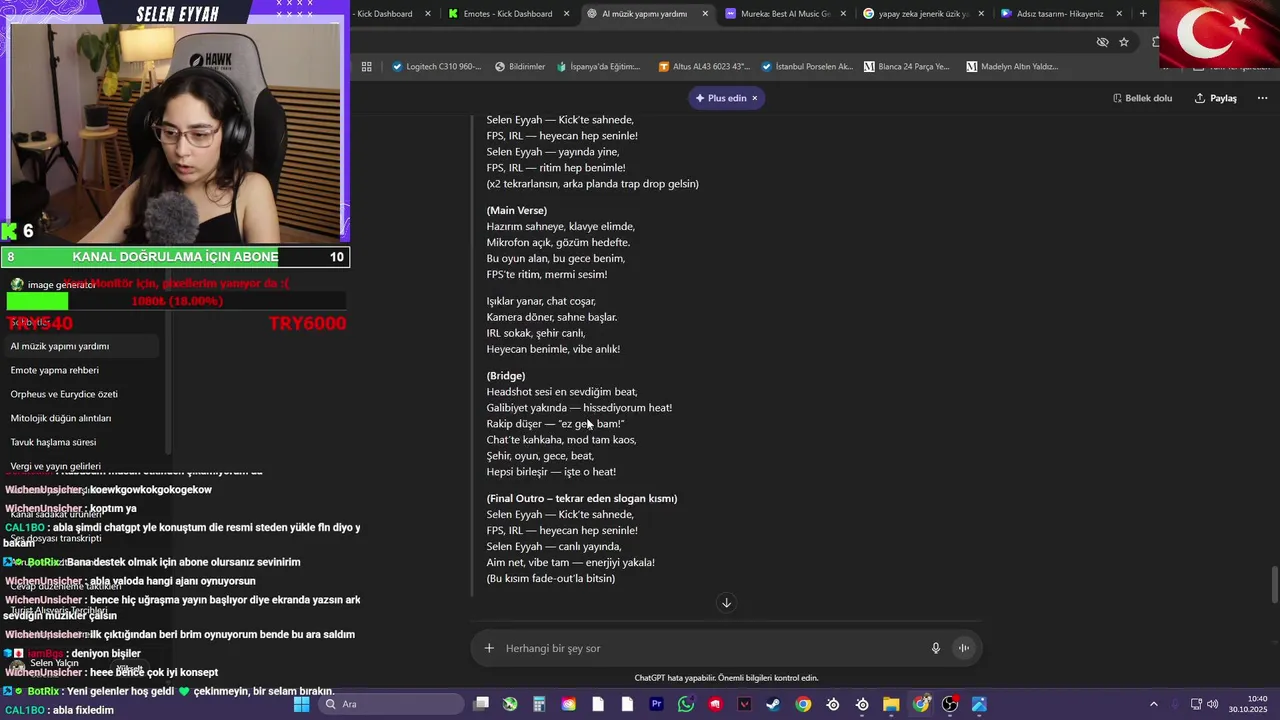Open the Bildirimler bookmark

click(520, 67)
